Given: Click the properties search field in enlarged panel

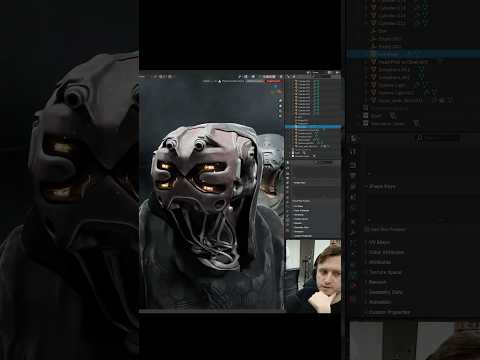Looking at the screenshot, I should [439, 138].
